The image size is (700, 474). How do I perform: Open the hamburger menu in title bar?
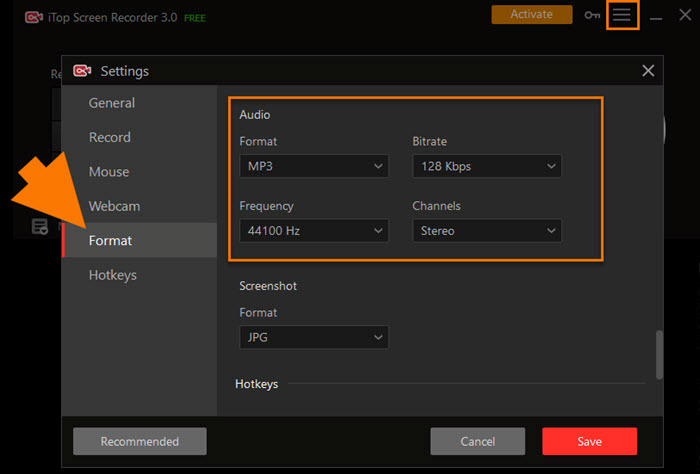click(622, 15)
